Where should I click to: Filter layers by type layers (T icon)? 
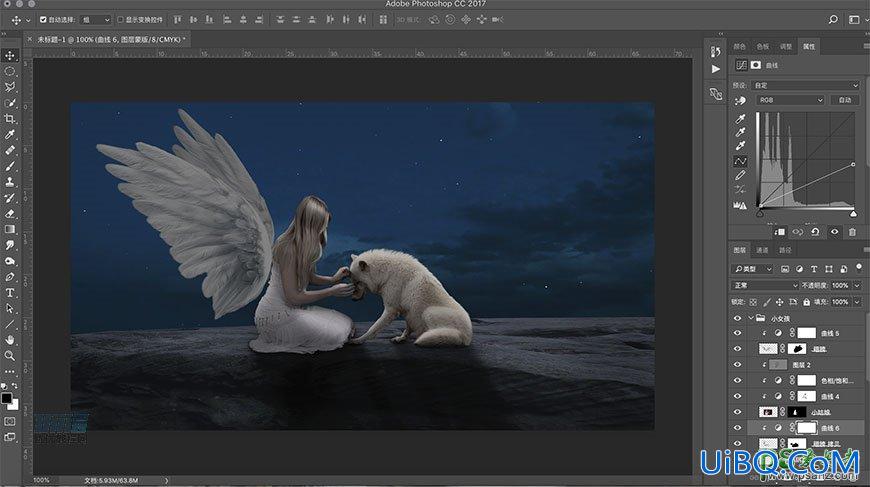pyautogui.click(x=814, y=269)
